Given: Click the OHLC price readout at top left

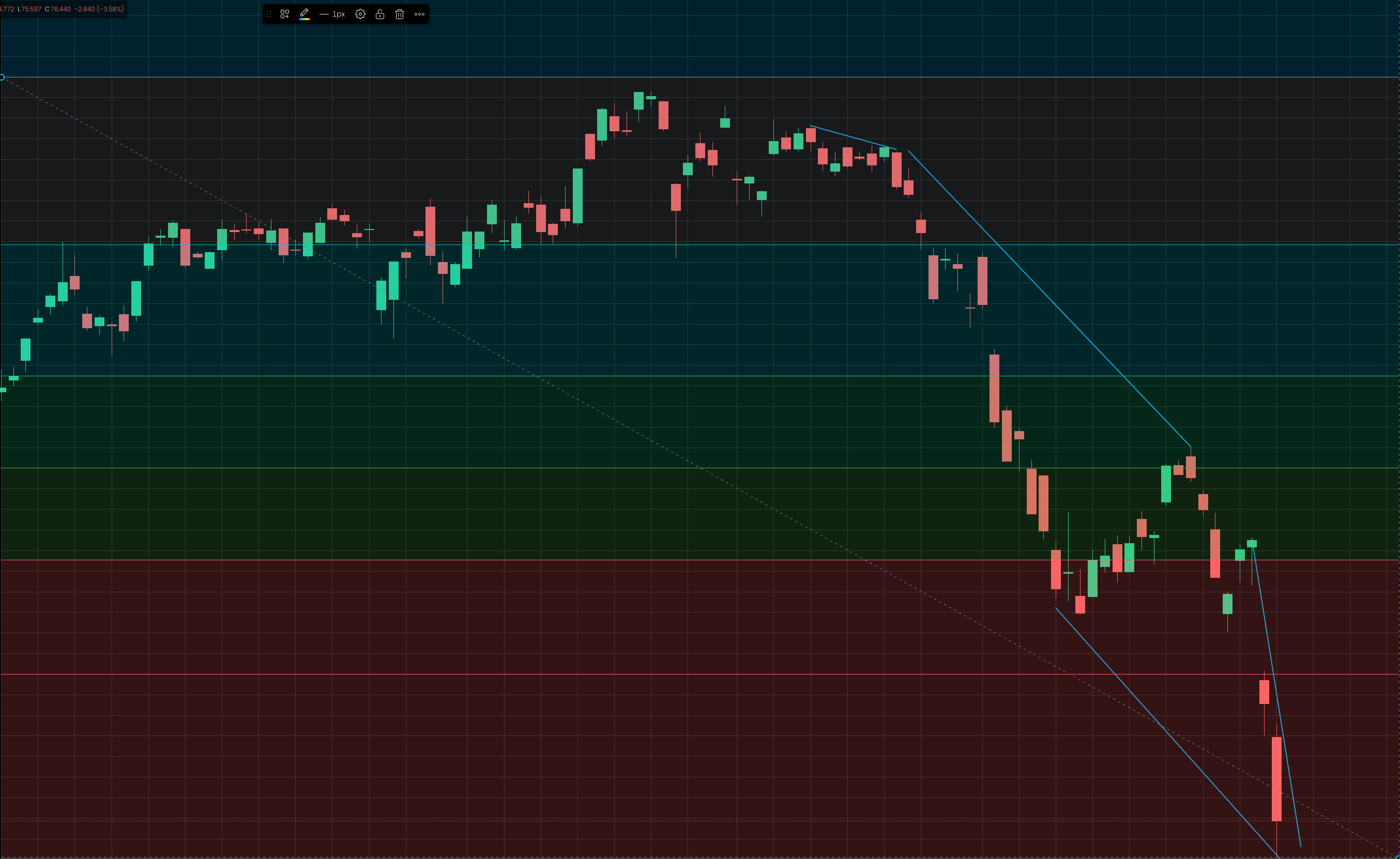Looking at the screenshot, I should (x=63, y=9).
